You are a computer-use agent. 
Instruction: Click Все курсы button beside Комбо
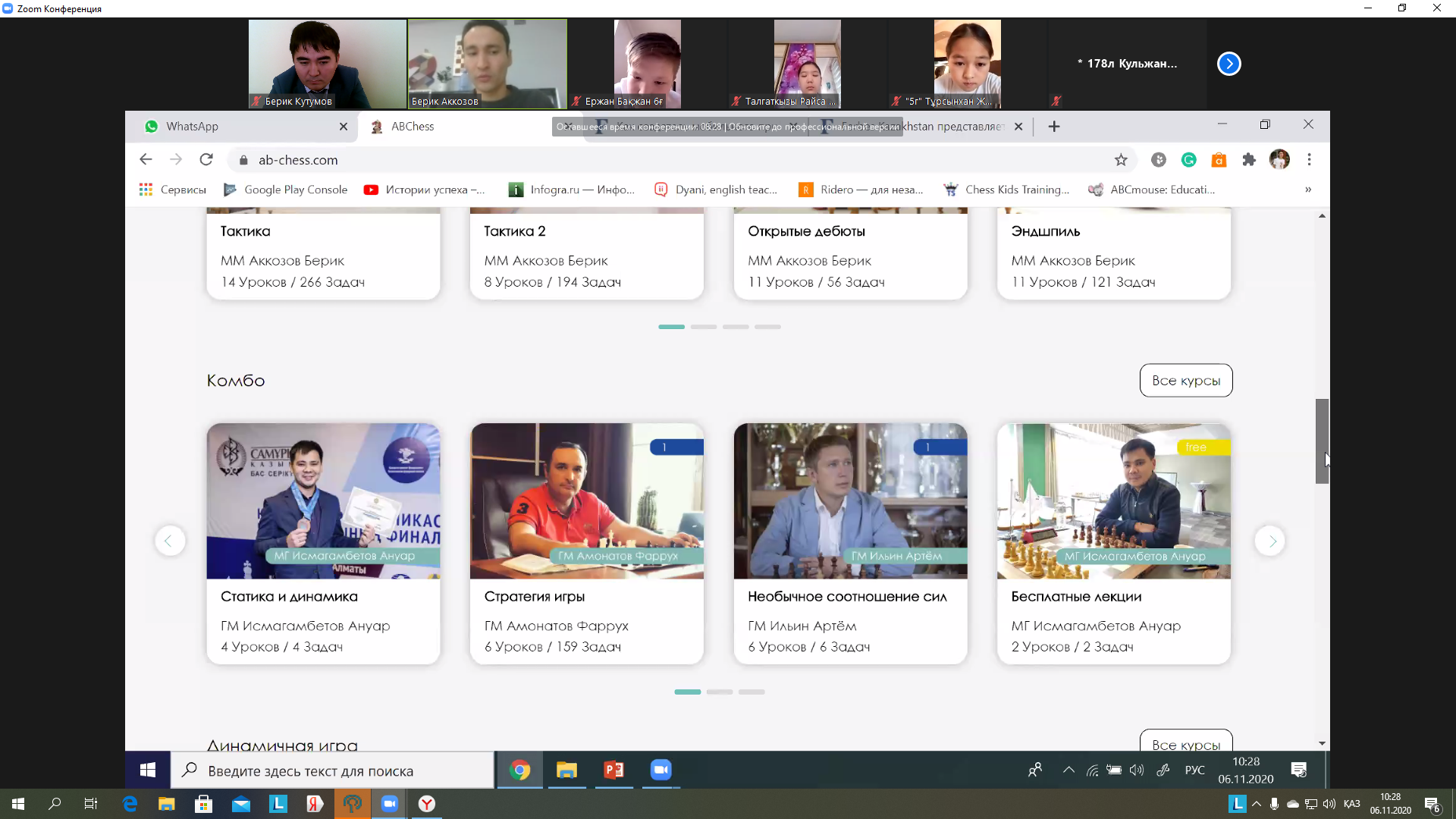click(x=1185, y=381)
